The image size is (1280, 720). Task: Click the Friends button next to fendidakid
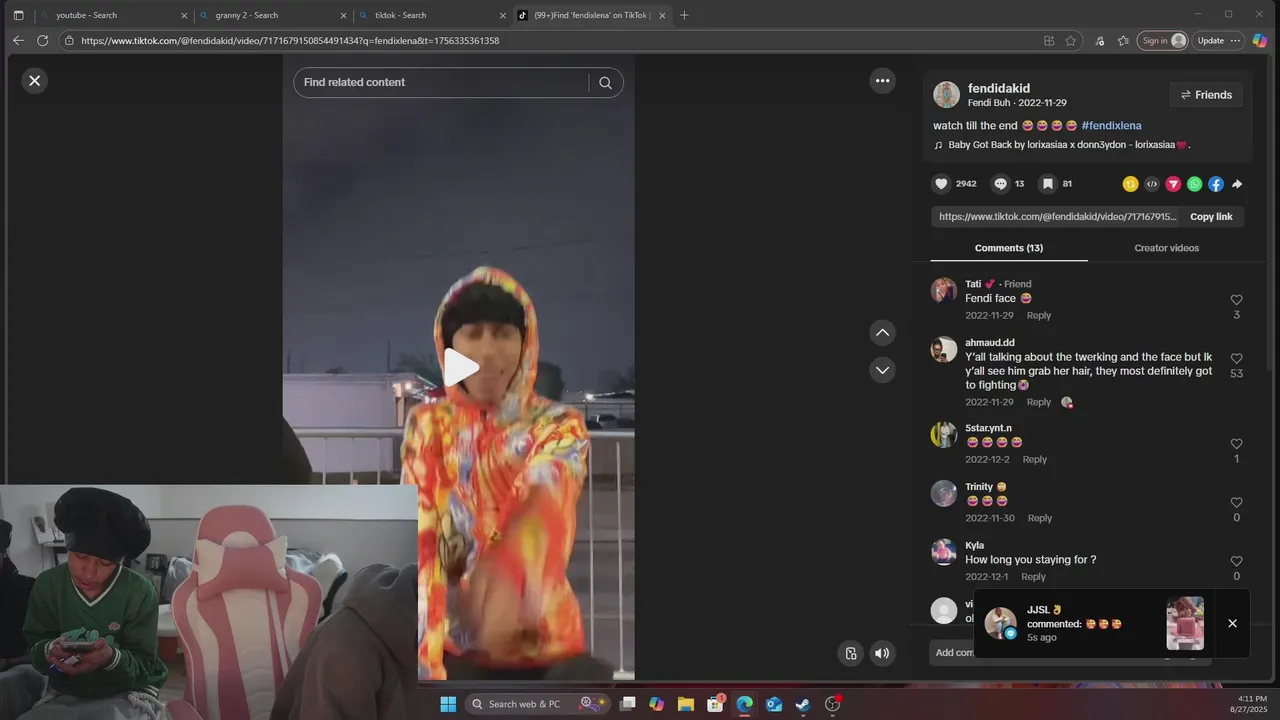tap(1206, 95)
